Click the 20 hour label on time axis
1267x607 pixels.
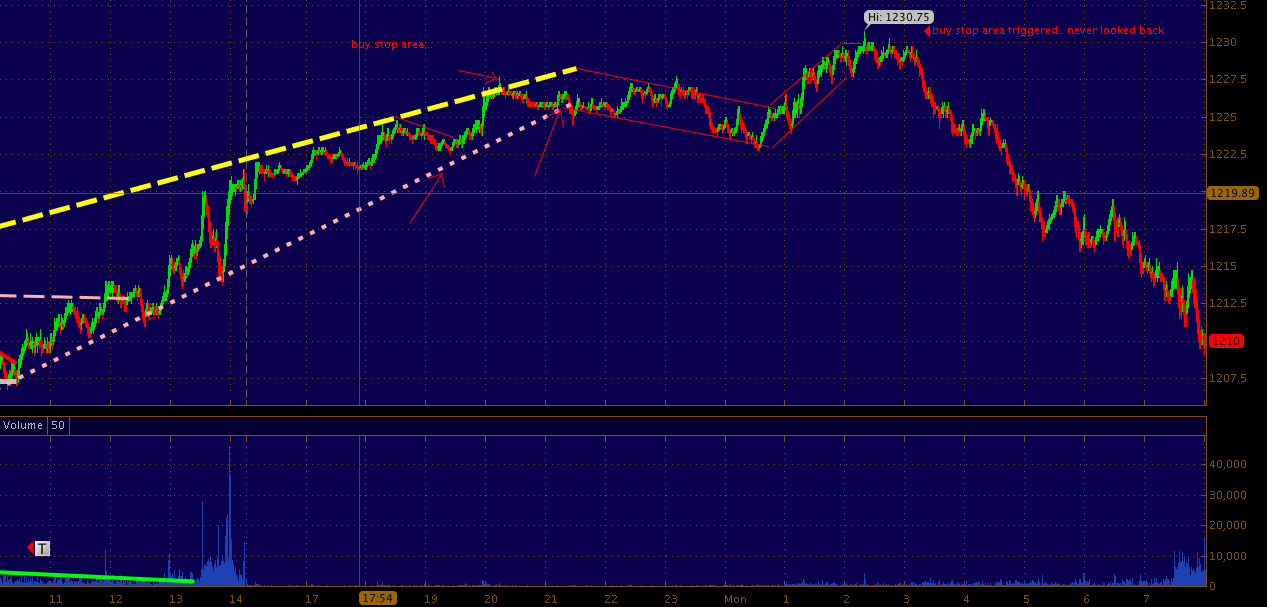point(491,599)
